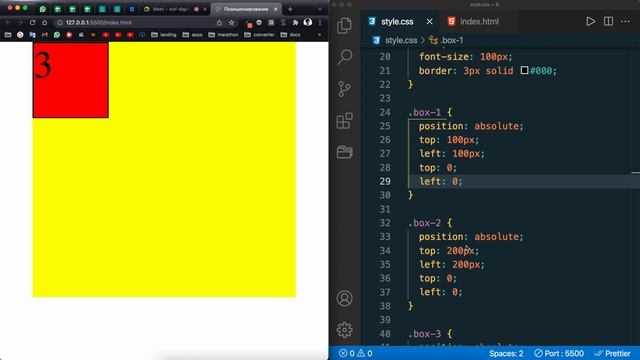Screen dimensions: 640x360
Task: Close the Позиционирование browser tab
Action: pos(276,9)
